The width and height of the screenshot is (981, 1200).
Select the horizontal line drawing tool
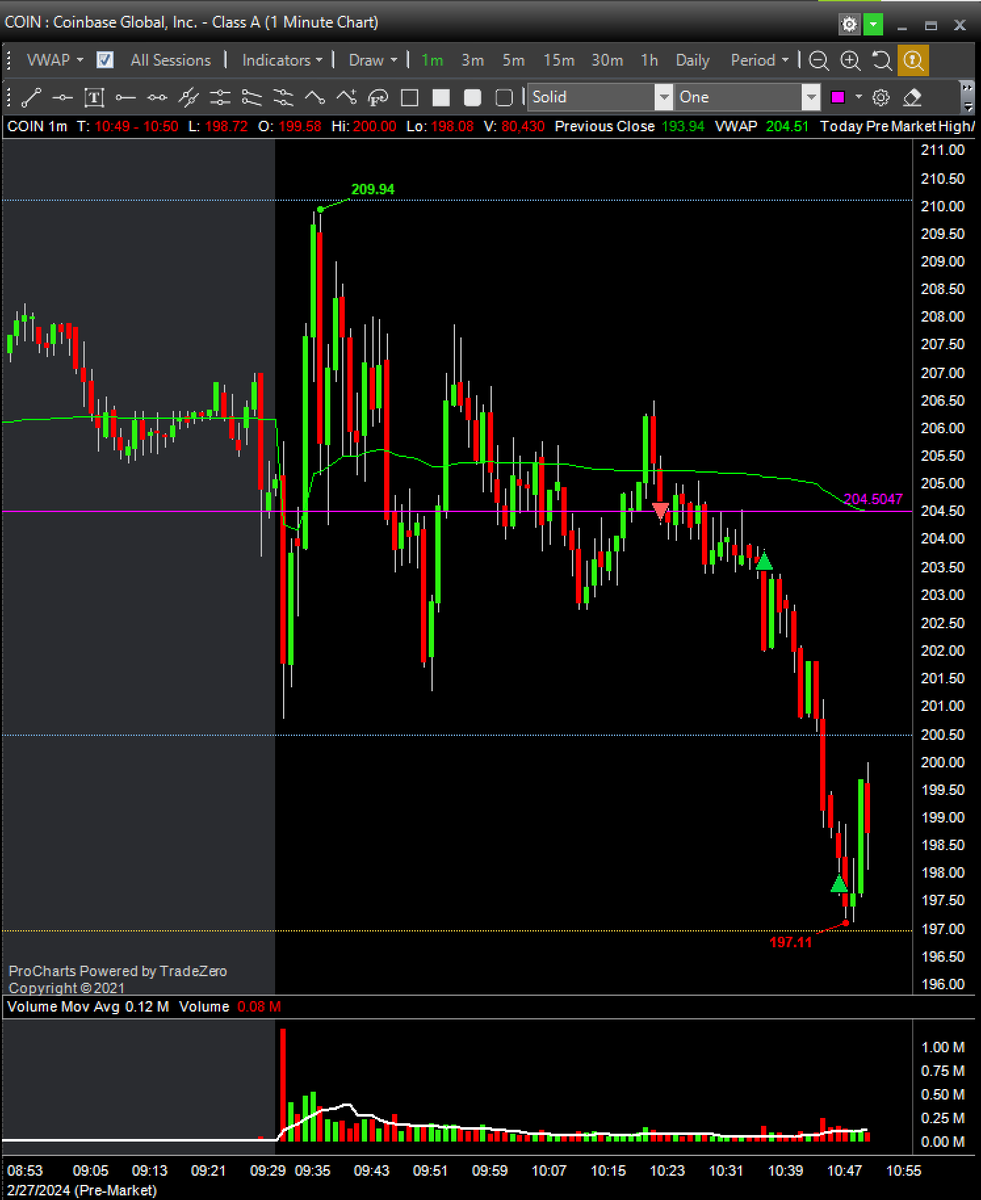[x=62, y=97]
